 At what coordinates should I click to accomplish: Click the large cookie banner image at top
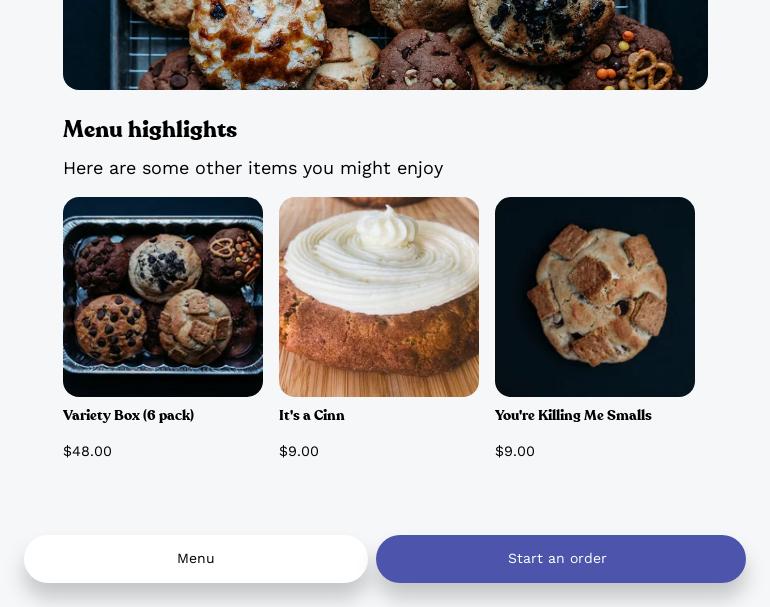click(385, 45)
